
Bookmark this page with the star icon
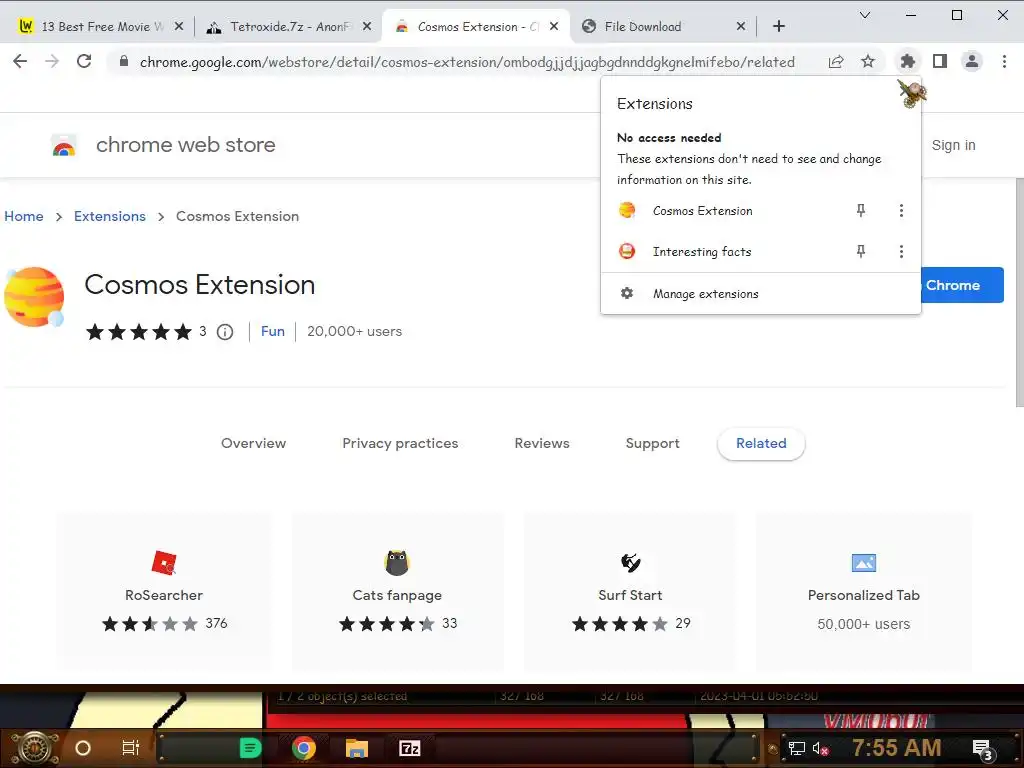tap(868, 61)
